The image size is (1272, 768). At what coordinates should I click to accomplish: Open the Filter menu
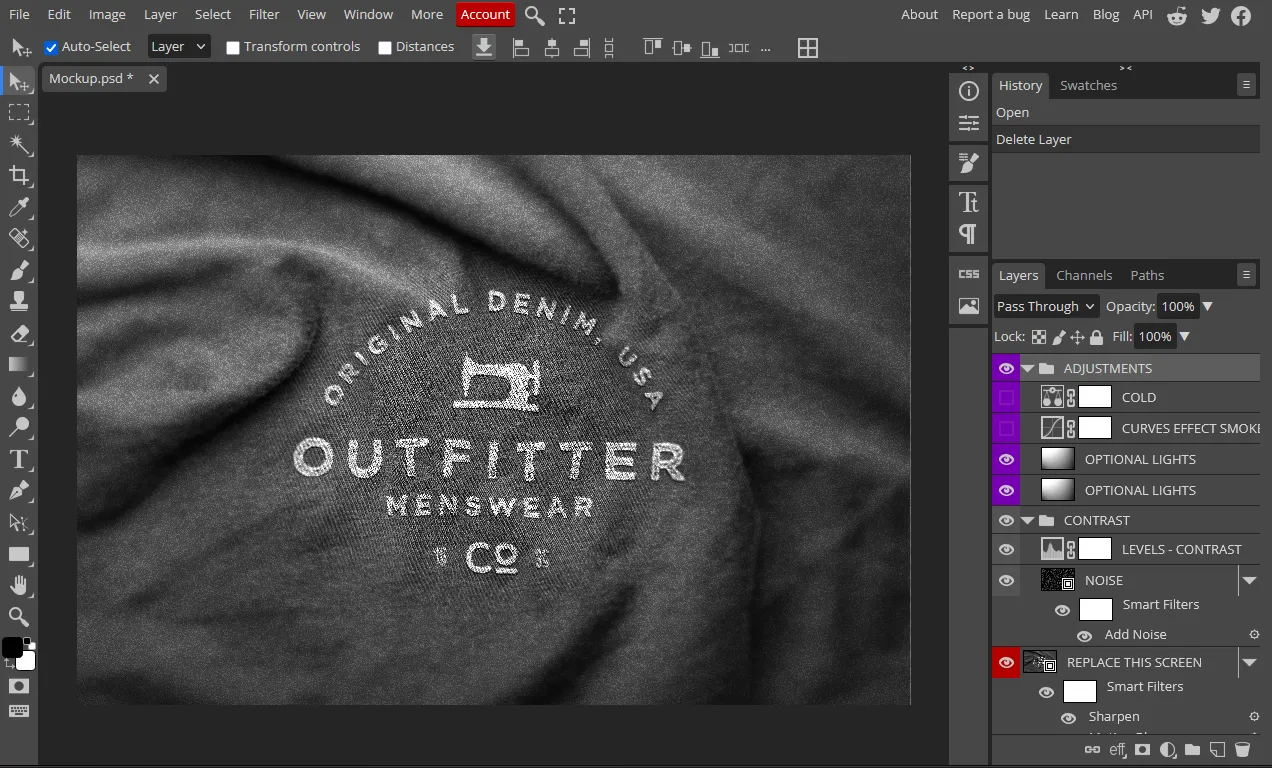click(x=264, y=14)
